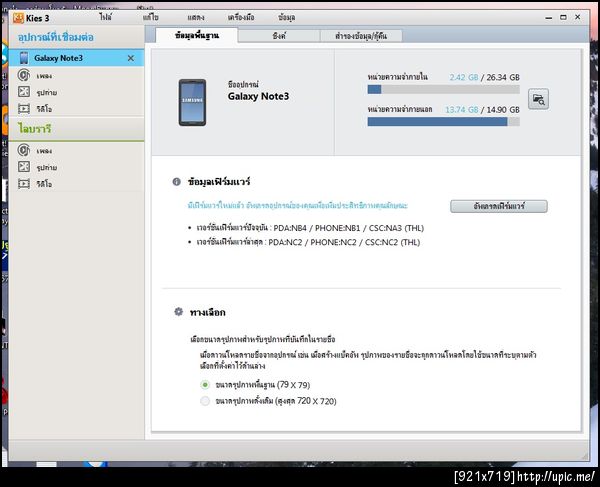Click the photo icon under connected device

[24, 92]
